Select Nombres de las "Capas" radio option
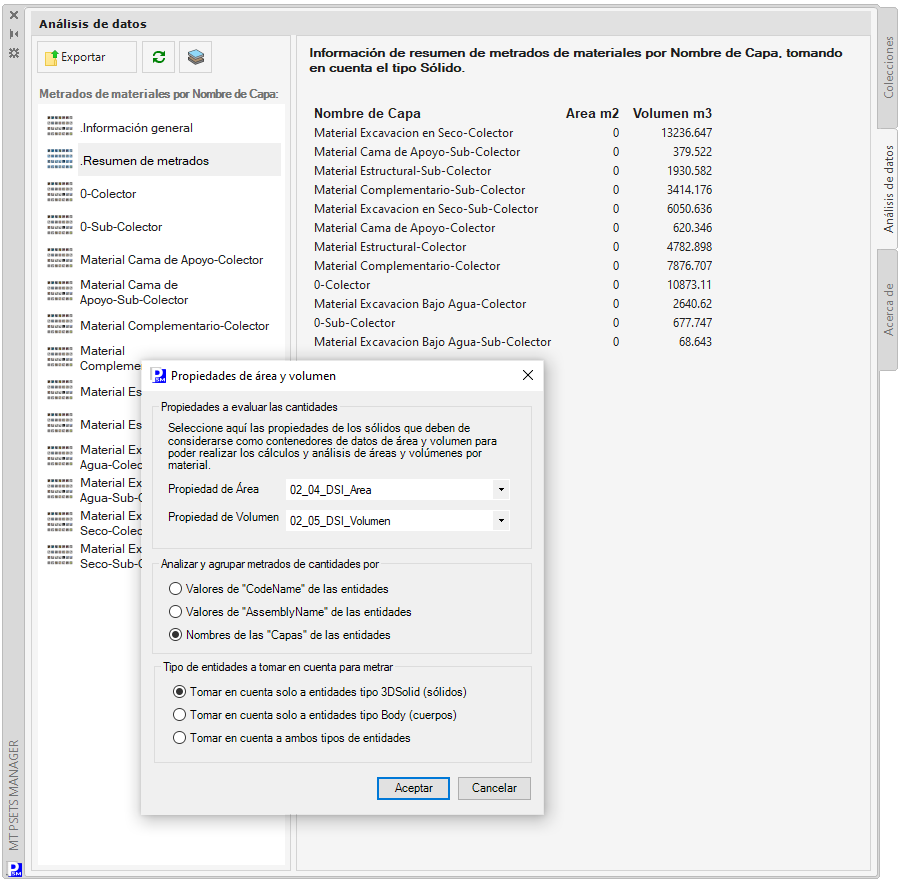Image resolution: width=903 pixels, height=881 pixels. pos(279,635)
